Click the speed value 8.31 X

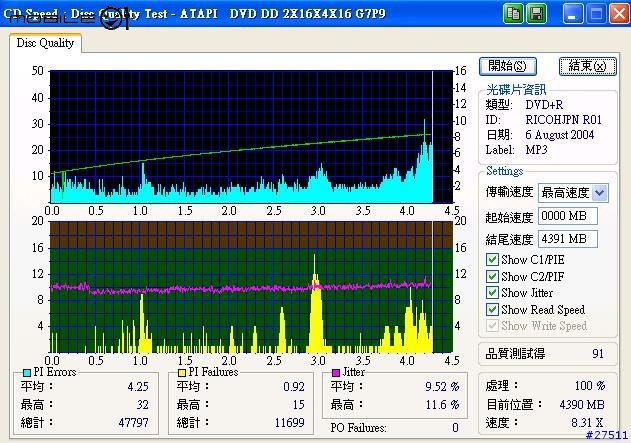[x=587, y=423]
